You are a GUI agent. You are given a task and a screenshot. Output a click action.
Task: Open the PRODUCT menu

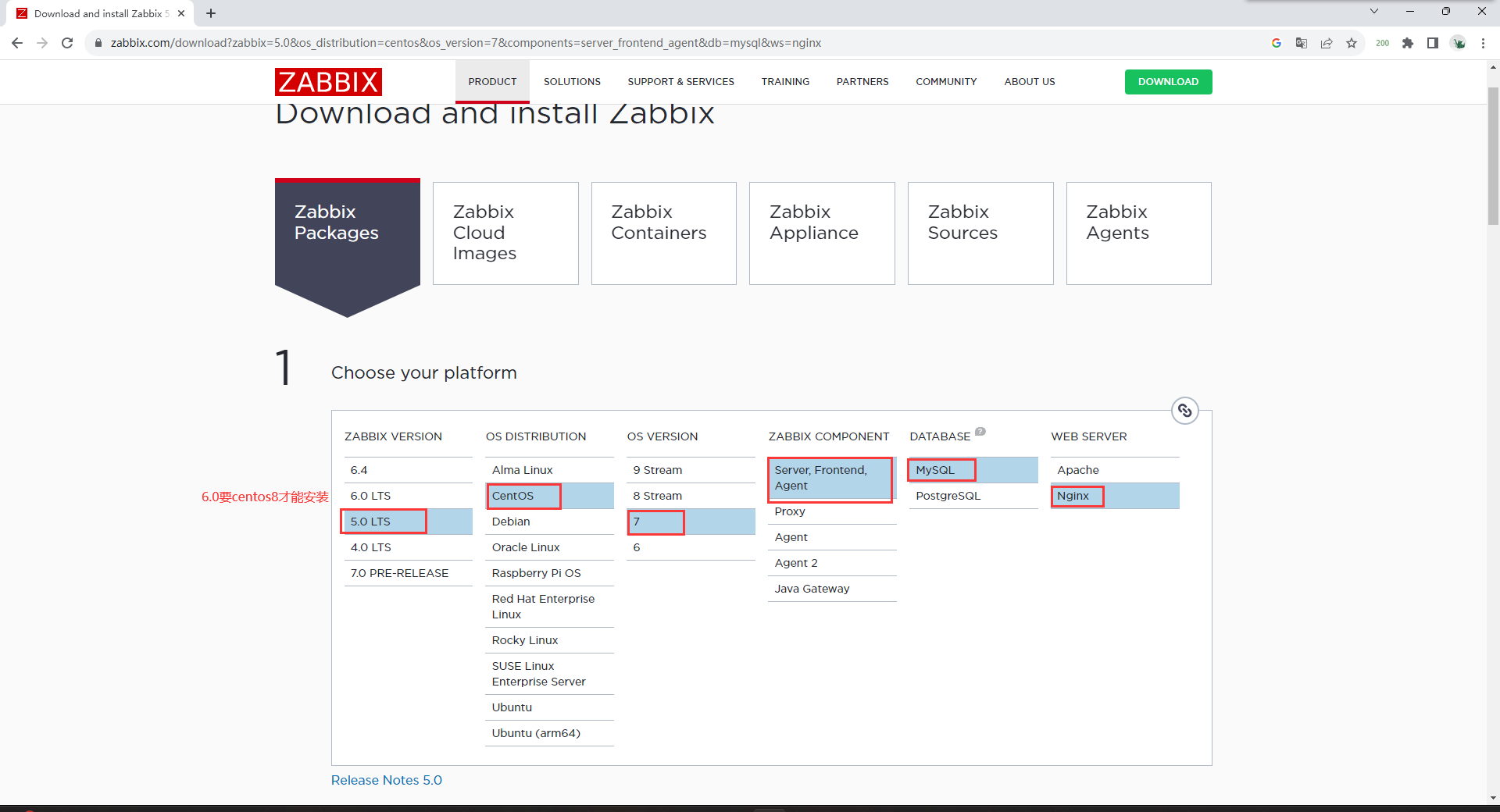point(492,82)
